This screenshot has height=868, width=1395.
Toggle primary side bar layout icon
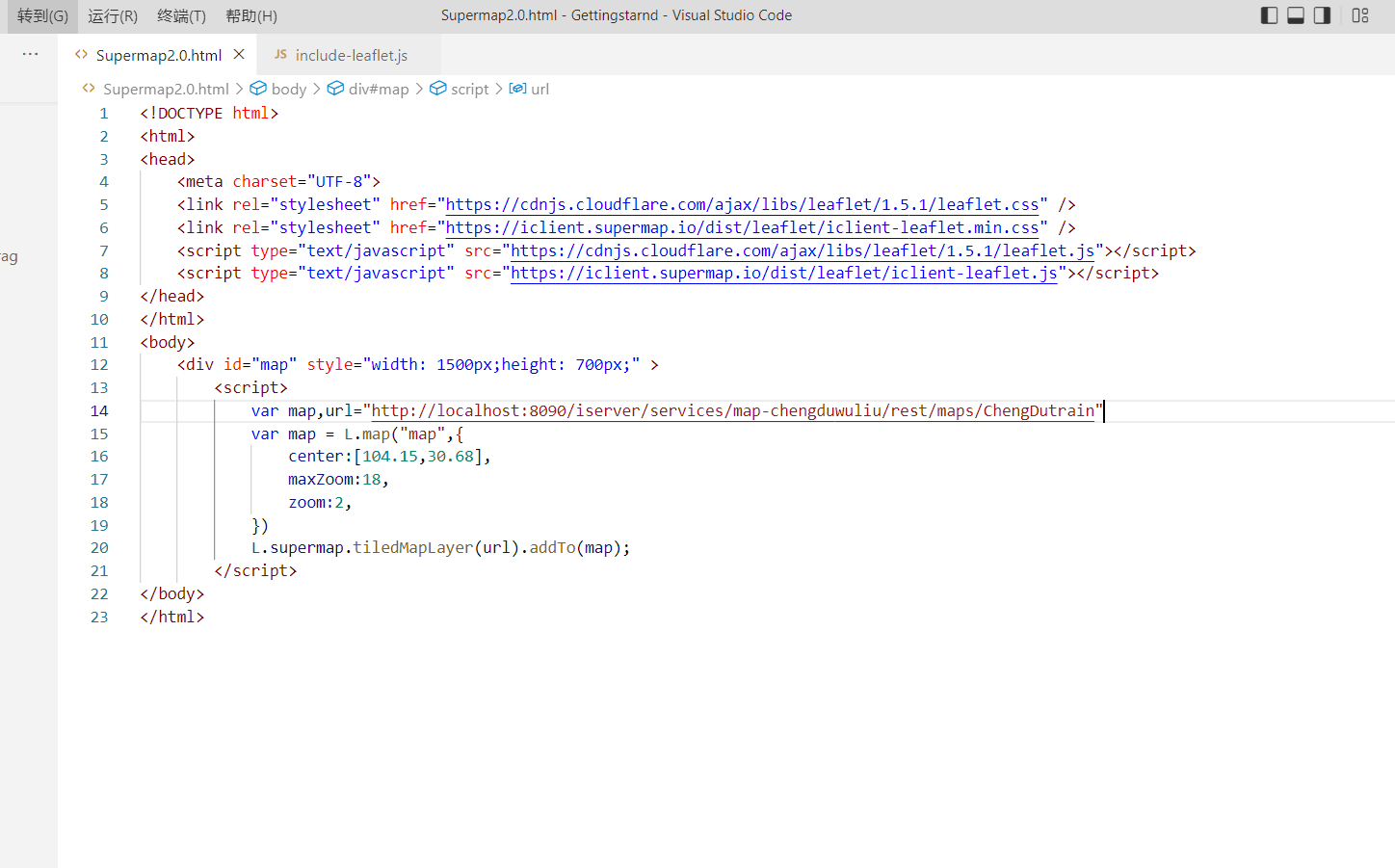[x=1270, y=15]
